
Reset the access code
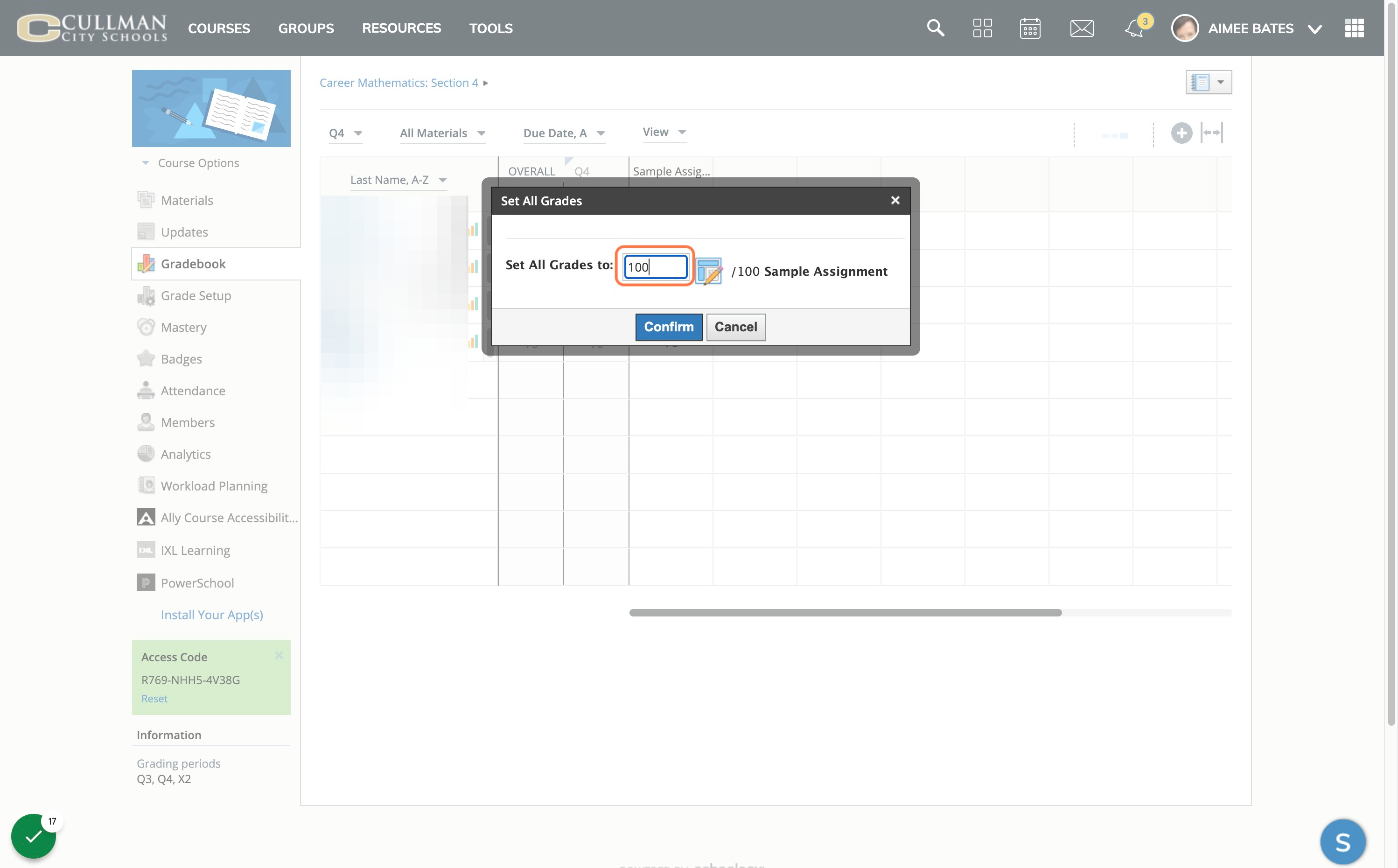click(154, 698)
